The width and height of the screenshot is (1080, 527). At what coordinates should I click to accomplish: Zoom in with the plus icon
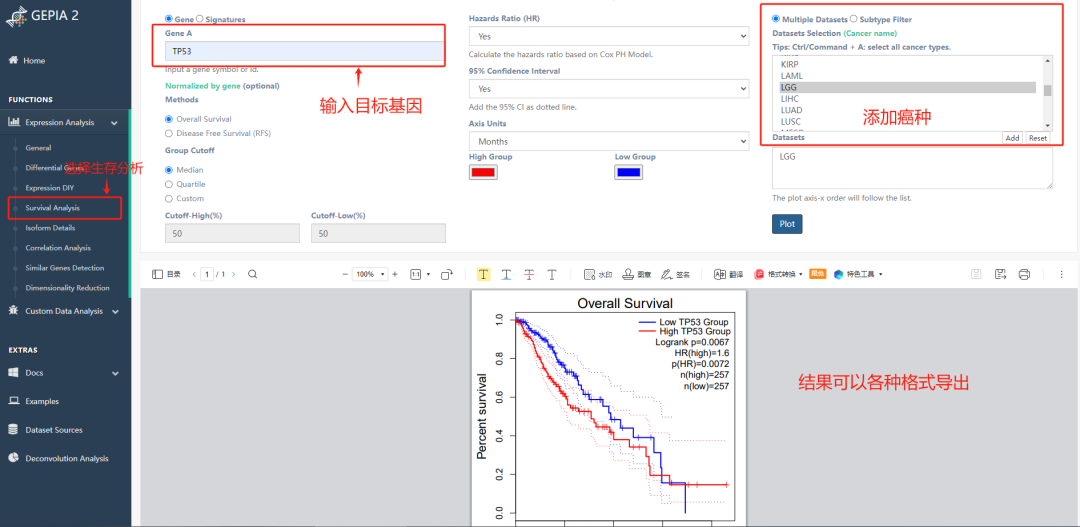(x=395, y=274)
